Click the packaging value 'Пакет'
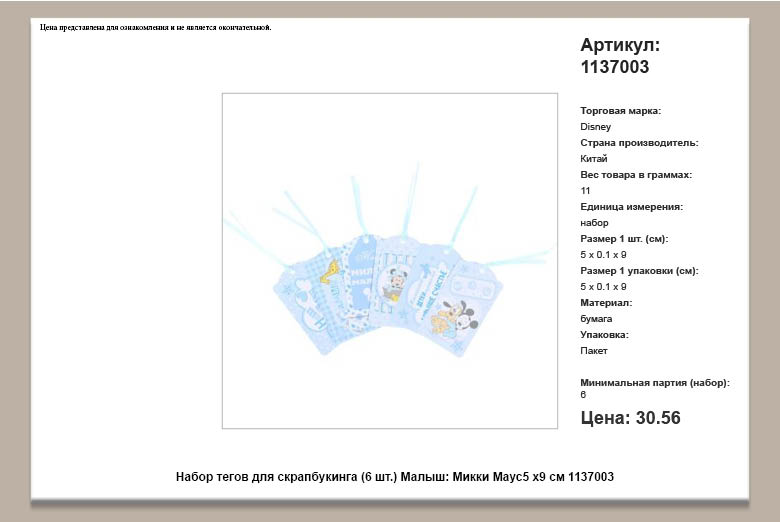Screen dimensions: 780x522 point(593,351)
